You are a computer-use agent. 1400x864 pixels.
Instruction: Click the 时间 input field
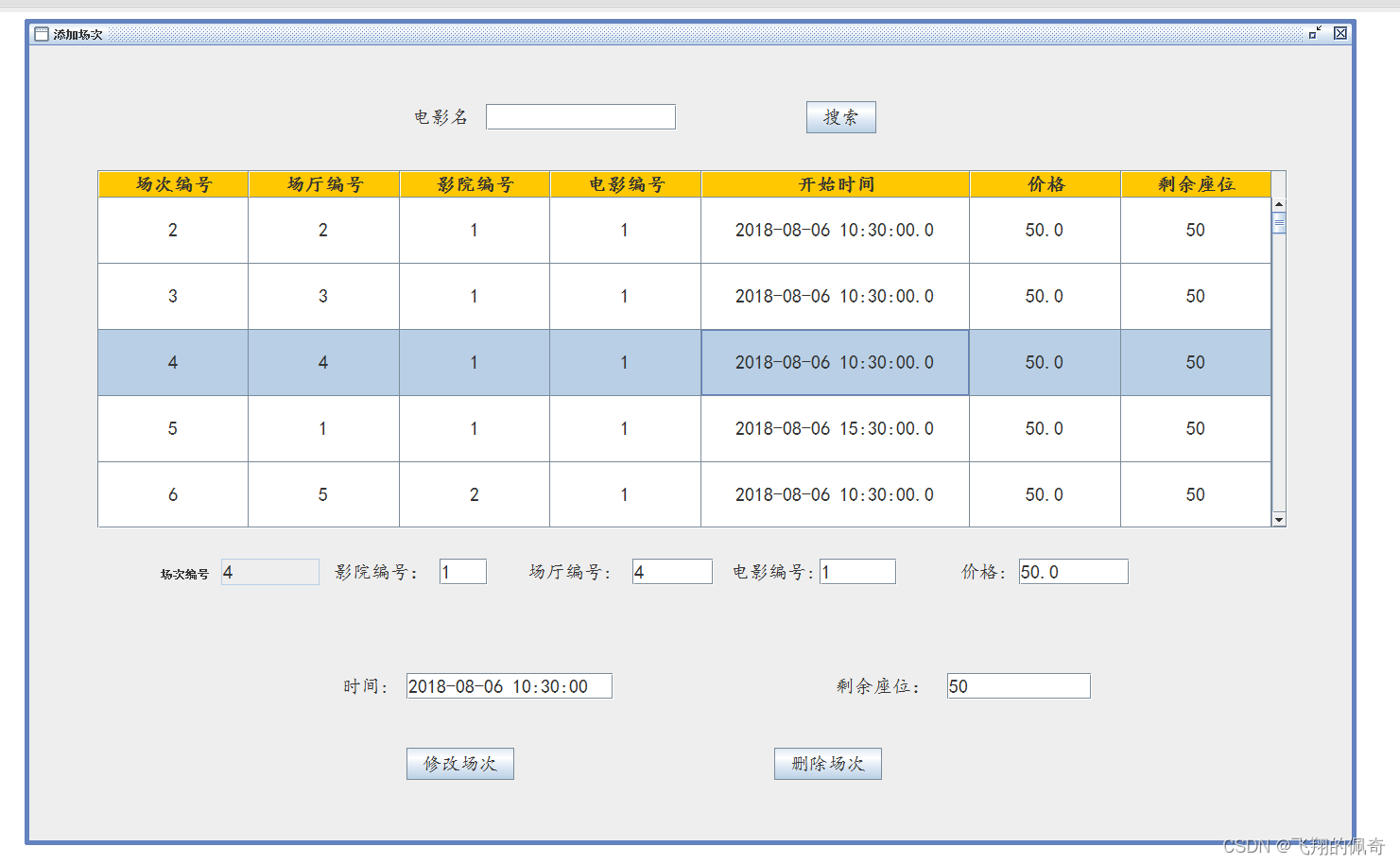pyautogui.click(x=510, y=686)
